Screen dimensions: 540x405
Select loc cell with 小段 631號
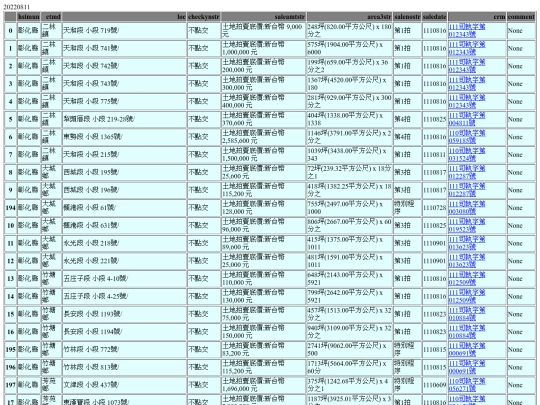click(124, 226)
